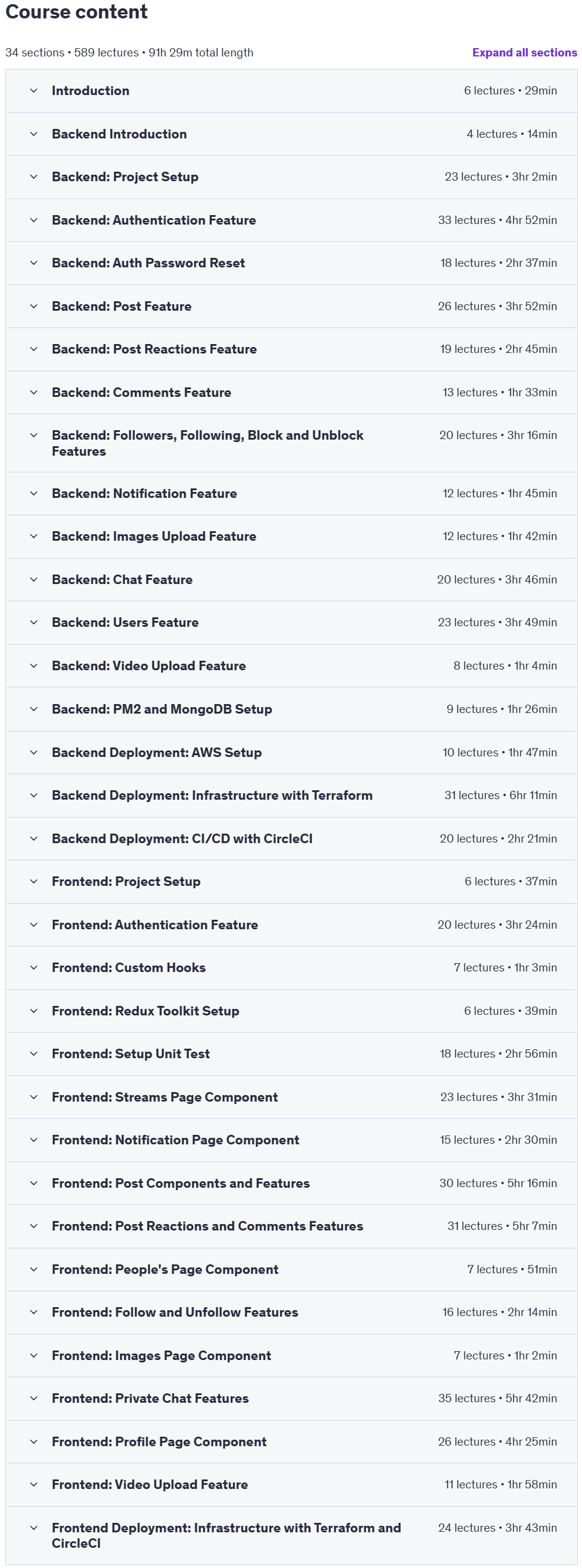Click '6 lectures • 29min' in Introduction row
This screenshot has height=1568, width=582.
click(x=510, y=91)
